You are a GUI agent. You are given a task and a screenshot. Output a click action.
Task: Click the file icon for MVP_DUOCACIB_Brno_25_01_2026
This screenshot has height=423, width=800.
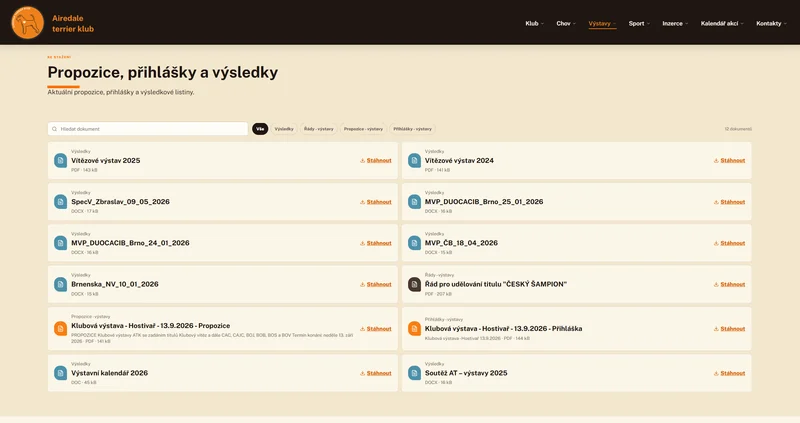[414, 202]
